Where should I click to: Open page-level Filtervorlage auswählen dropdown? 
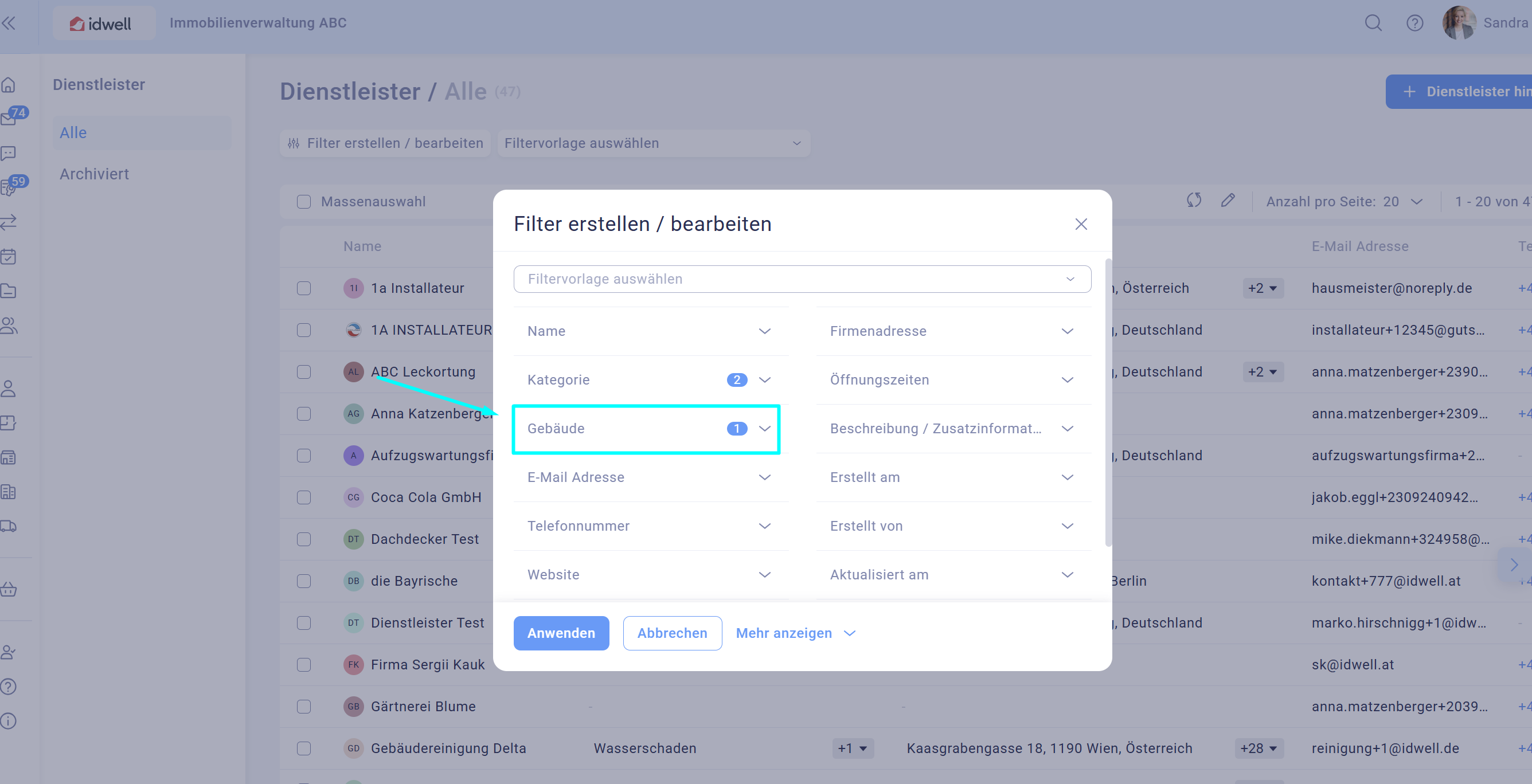click(653, 143)
